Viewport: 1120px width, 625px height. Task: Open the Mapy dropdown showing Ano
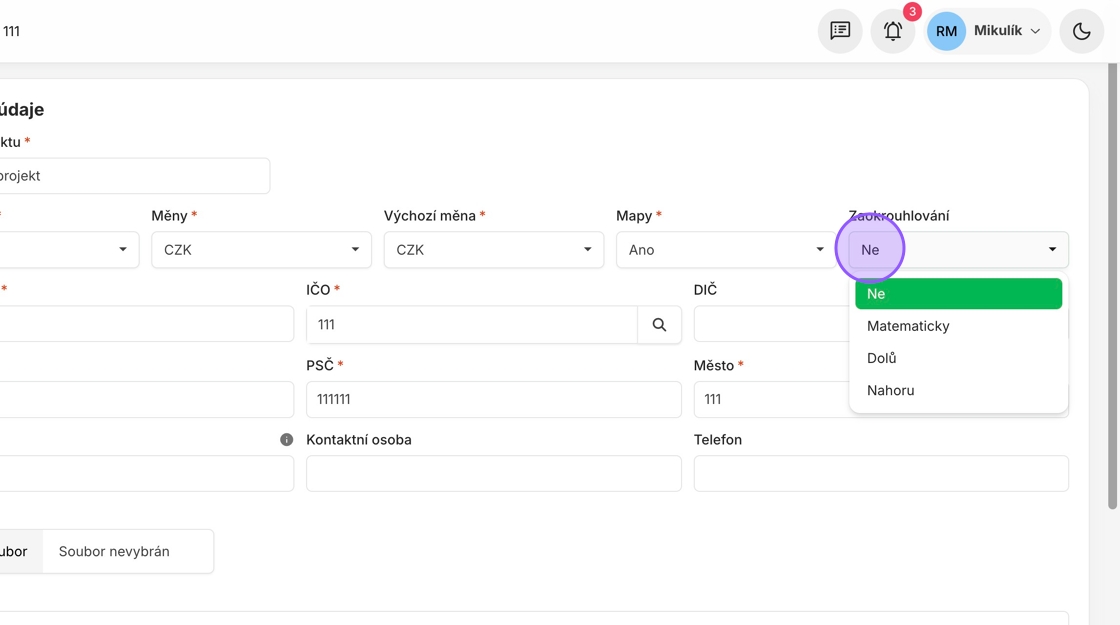point(726,249)
